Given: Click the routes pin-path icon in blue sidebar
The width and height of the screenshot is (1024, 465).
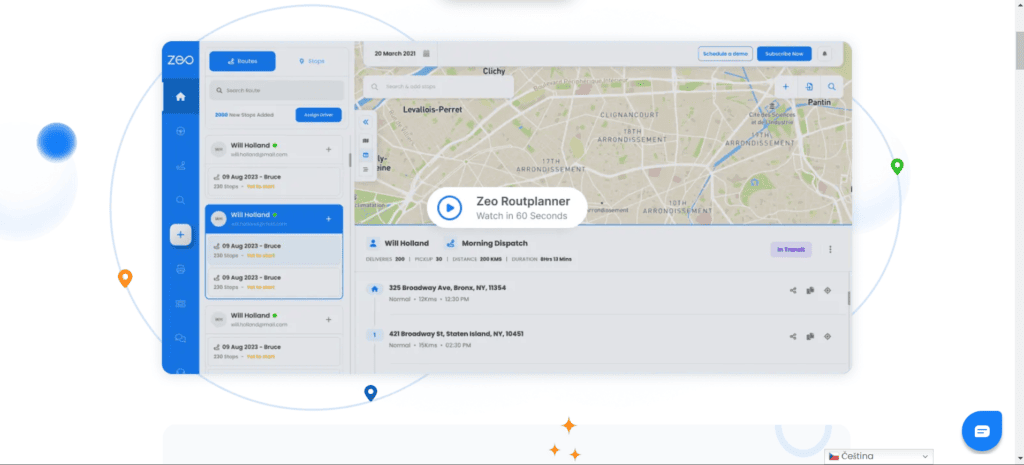Looking at the screenshot, I should [180, 166].
